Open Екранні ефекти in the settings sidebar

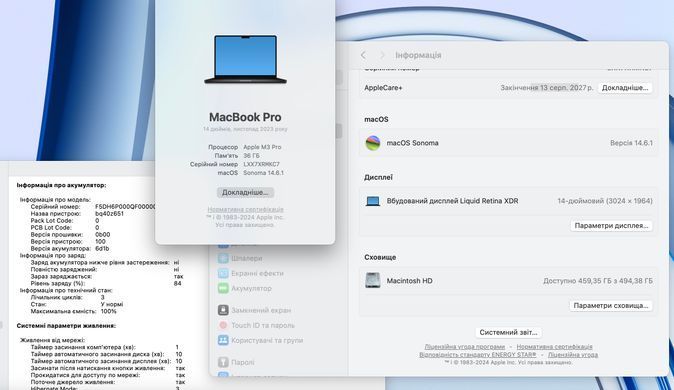click(x=251, y=273)
